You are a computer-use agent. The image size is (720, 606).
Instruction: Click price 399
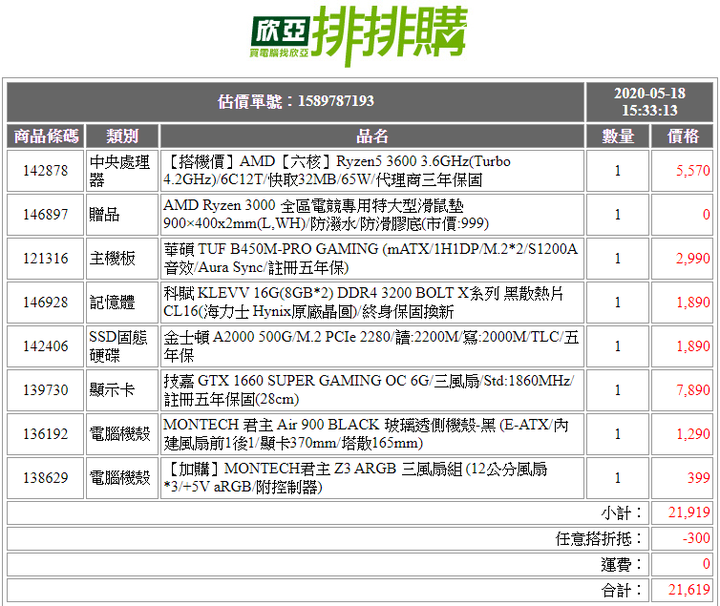coord(698,478)
